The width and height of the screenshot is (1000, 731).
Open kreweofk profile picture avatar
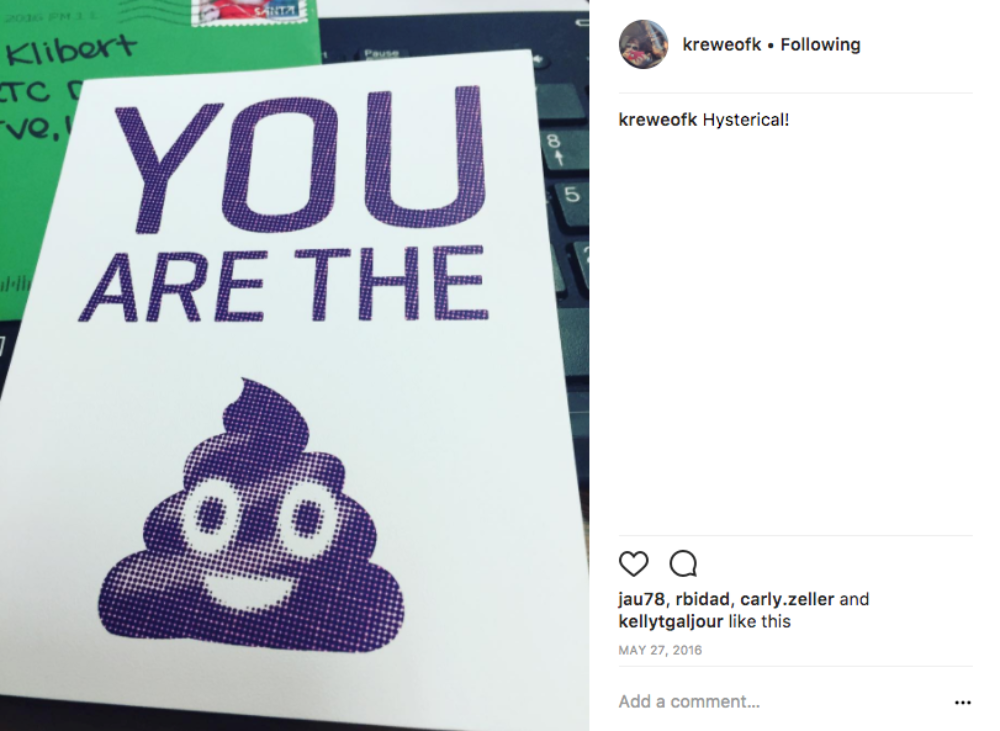[x=643, y=44]
